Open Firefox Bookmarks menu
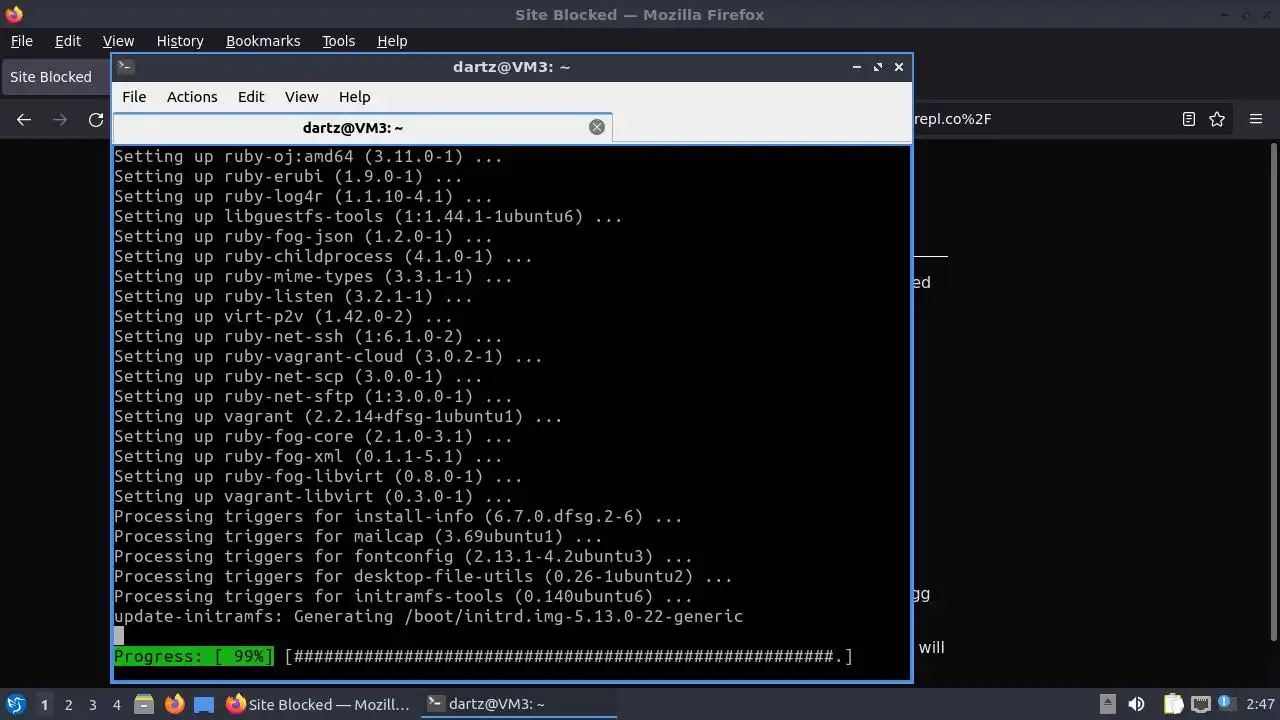Screen dimensions: 1280x720 263,41
